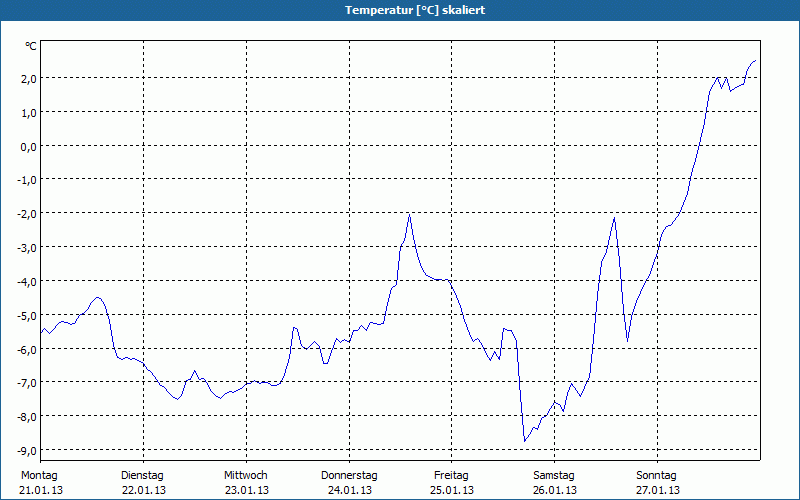The image size is (800, 500).
Task: Click the -3,0 y-axis label
Action: (x=27, y=247)
